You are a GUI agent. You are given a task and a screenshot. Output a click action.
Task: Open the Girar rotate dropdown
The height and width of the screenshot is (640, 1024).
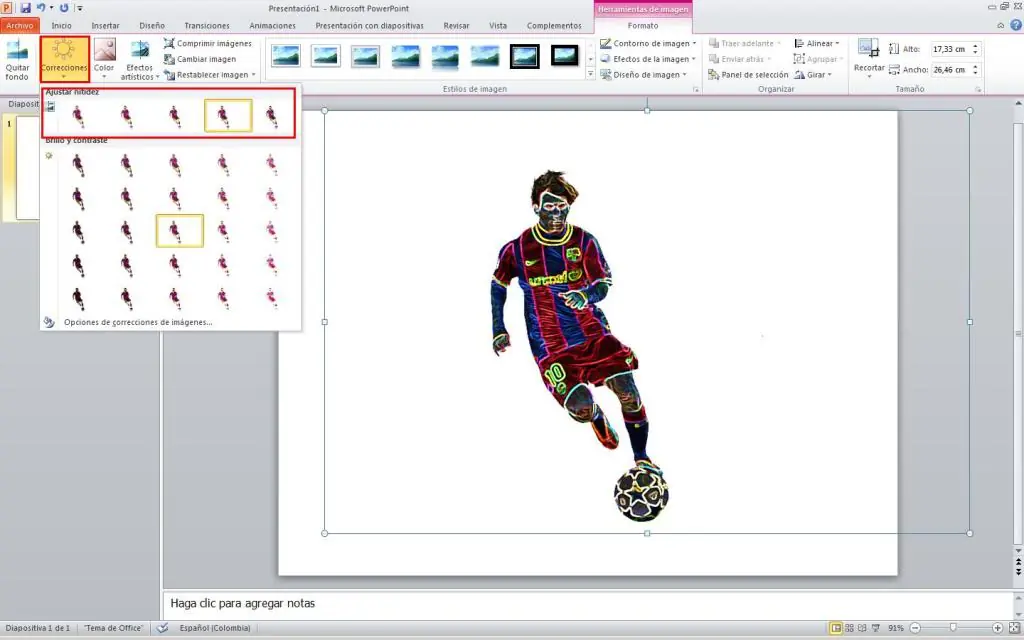pyautogui.click(x=813, y=74)
